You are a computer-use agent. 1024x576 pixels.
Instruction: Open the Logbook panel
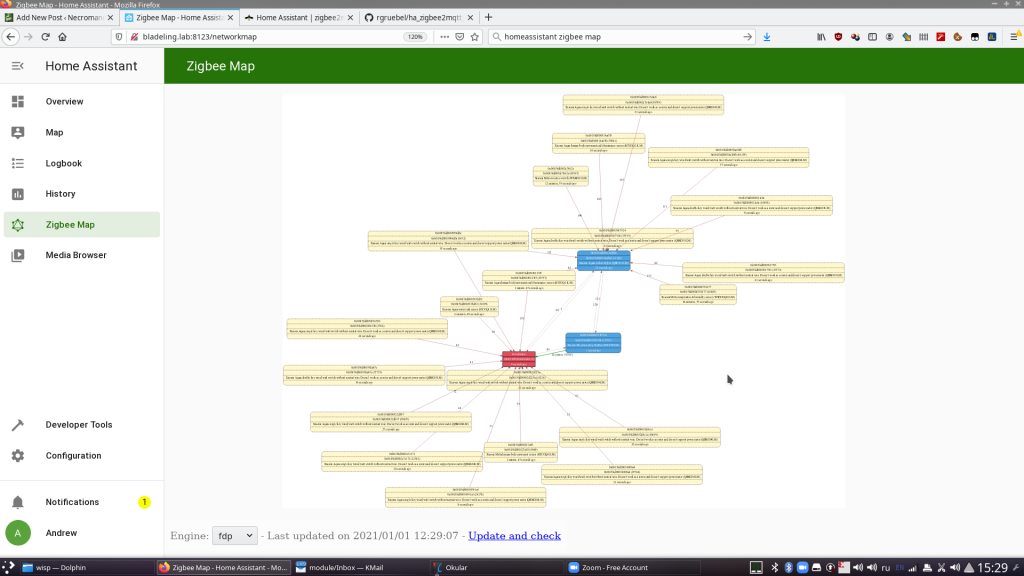pyautogui.click(x=82, y=163)
